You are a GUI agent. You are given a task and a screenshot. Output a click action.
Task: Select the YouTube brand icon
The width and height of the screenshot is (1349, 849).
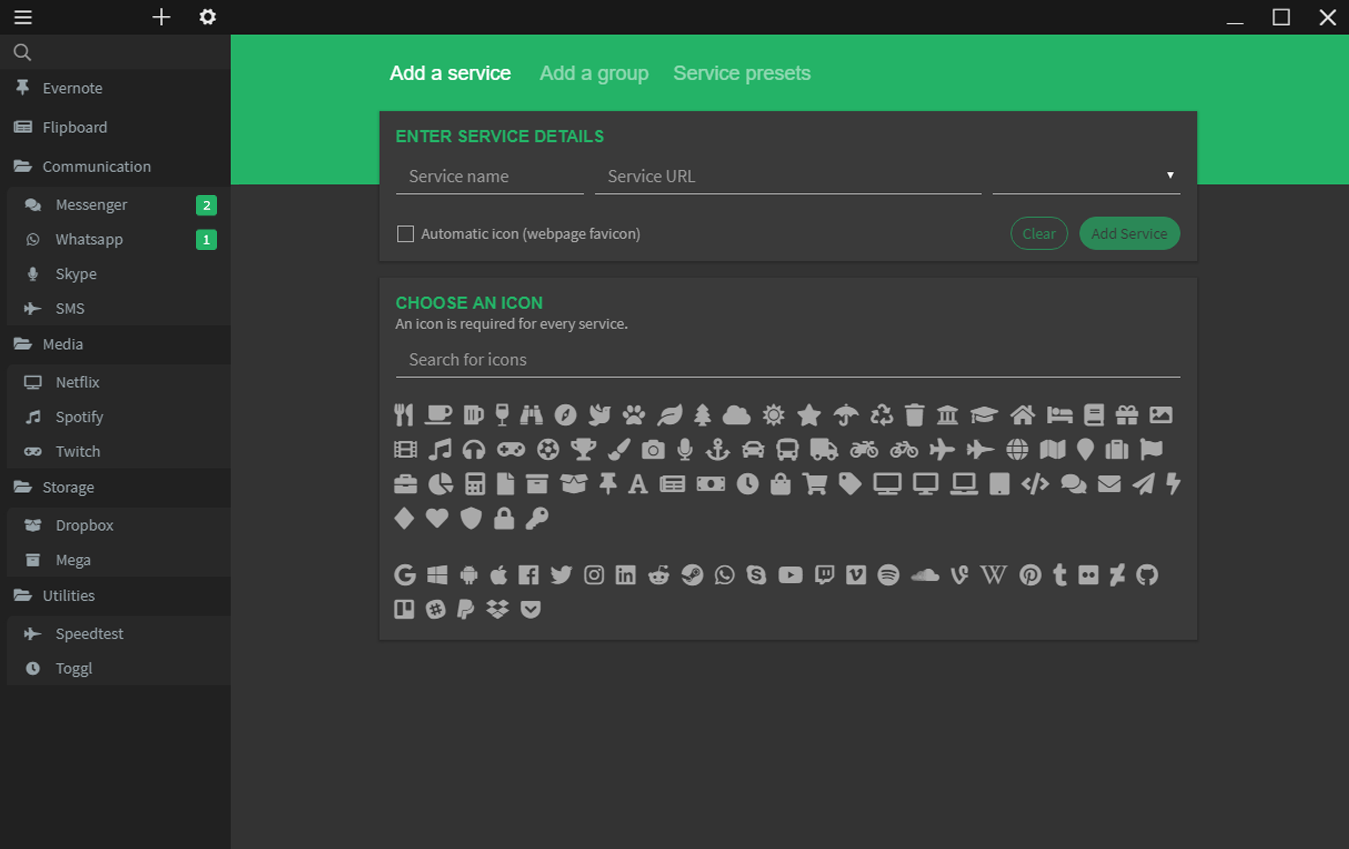(790, 575)
